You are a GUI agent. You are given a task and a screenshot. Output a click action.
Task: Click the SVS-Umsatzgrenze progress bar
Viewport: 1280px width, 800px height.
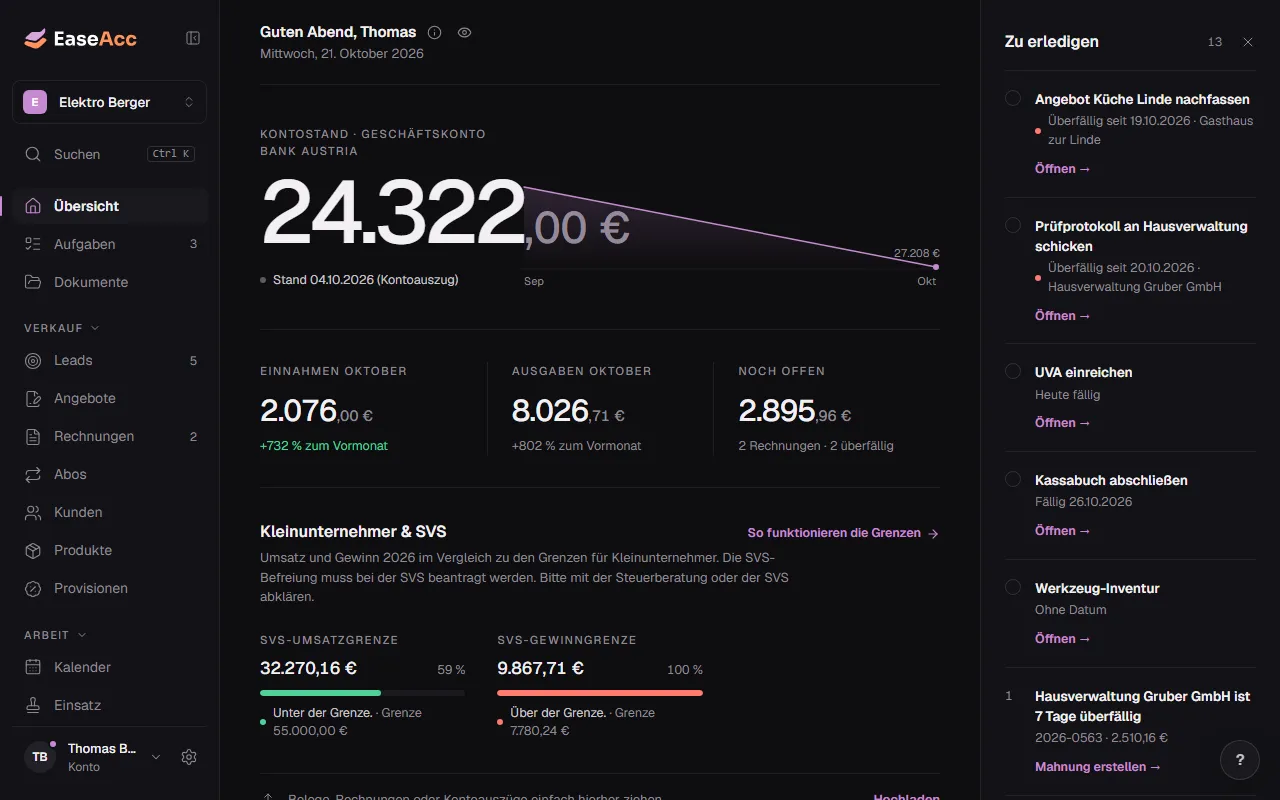(362, 692)
